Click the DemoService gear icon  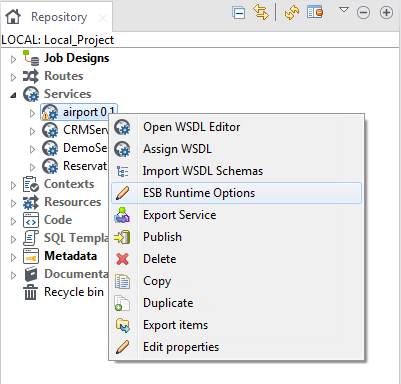point(50,148)
